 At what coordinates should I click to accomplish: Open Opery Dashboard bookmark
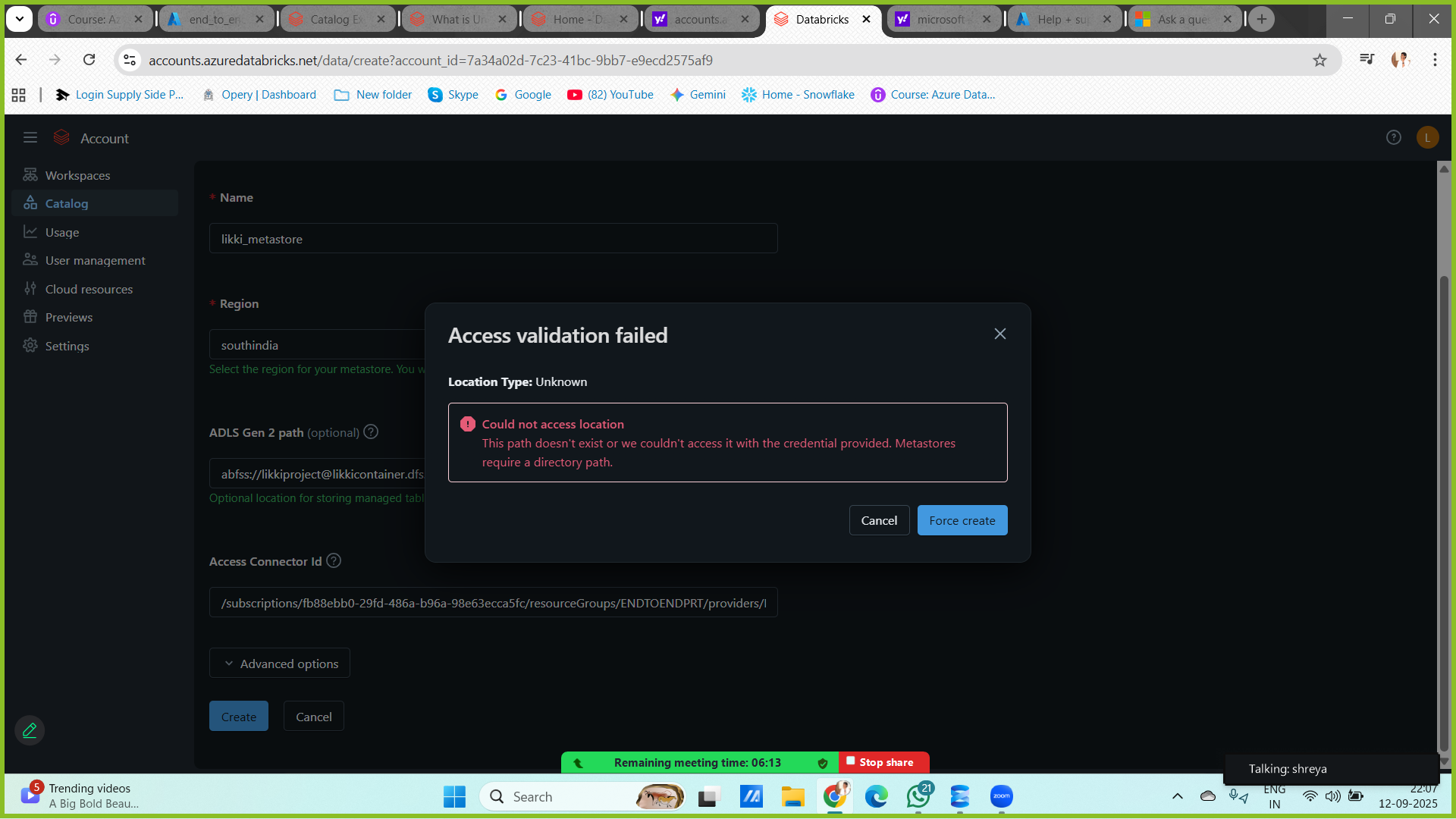tap(259, 95)
